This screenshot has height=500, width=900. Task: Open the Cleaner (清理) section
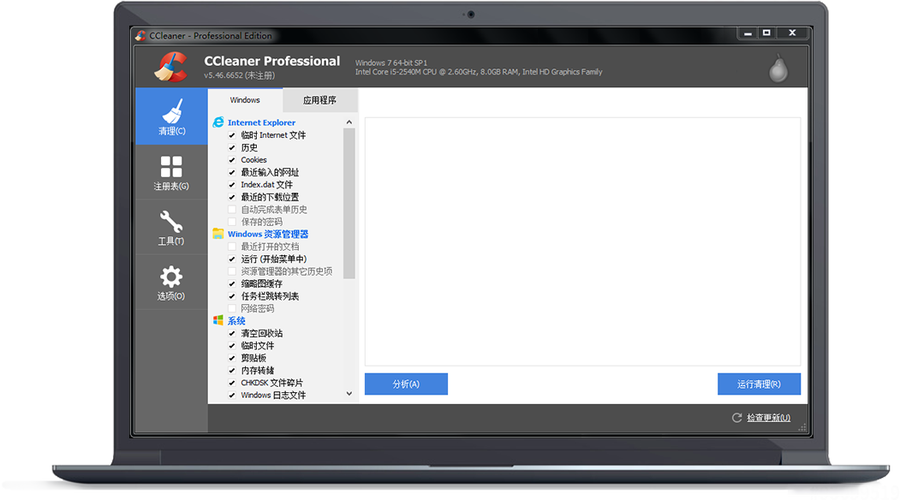point(172,117)
